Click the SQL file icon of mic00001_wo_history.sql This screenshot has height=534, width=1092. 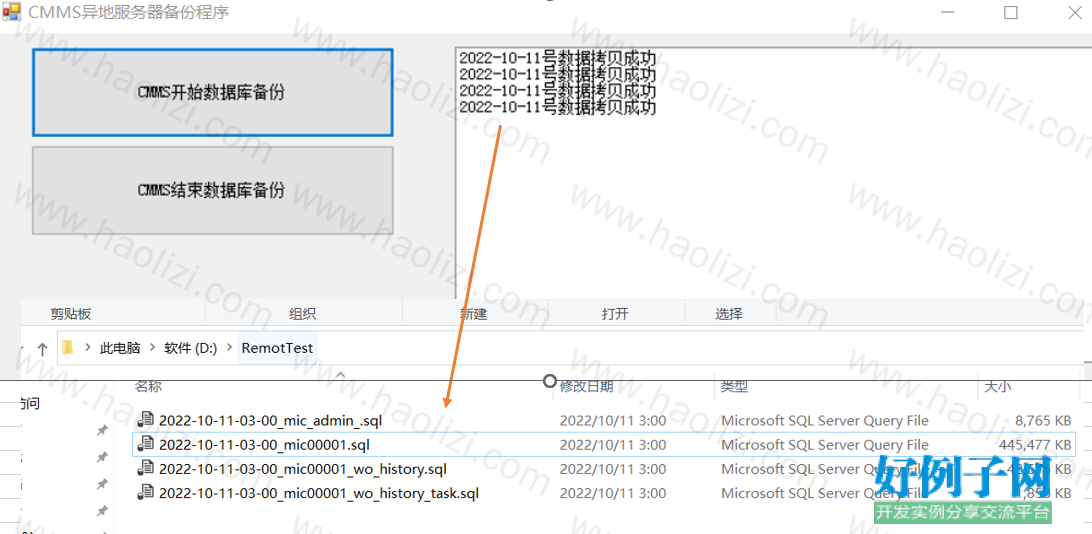[146, 469]
